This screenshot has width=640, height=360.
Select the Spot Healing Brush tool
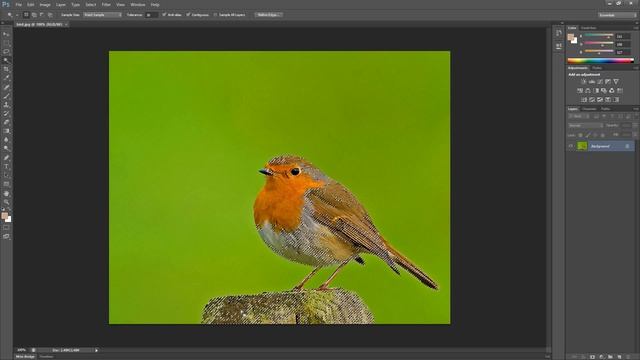6,87
